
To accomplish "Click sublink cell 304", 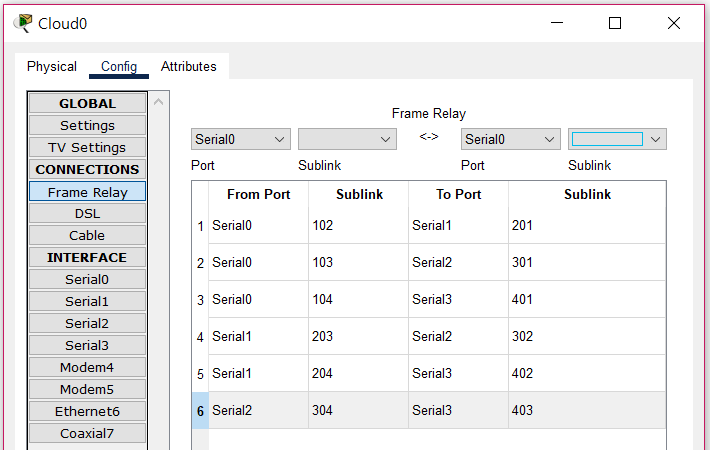I will (x=359, y=411).
